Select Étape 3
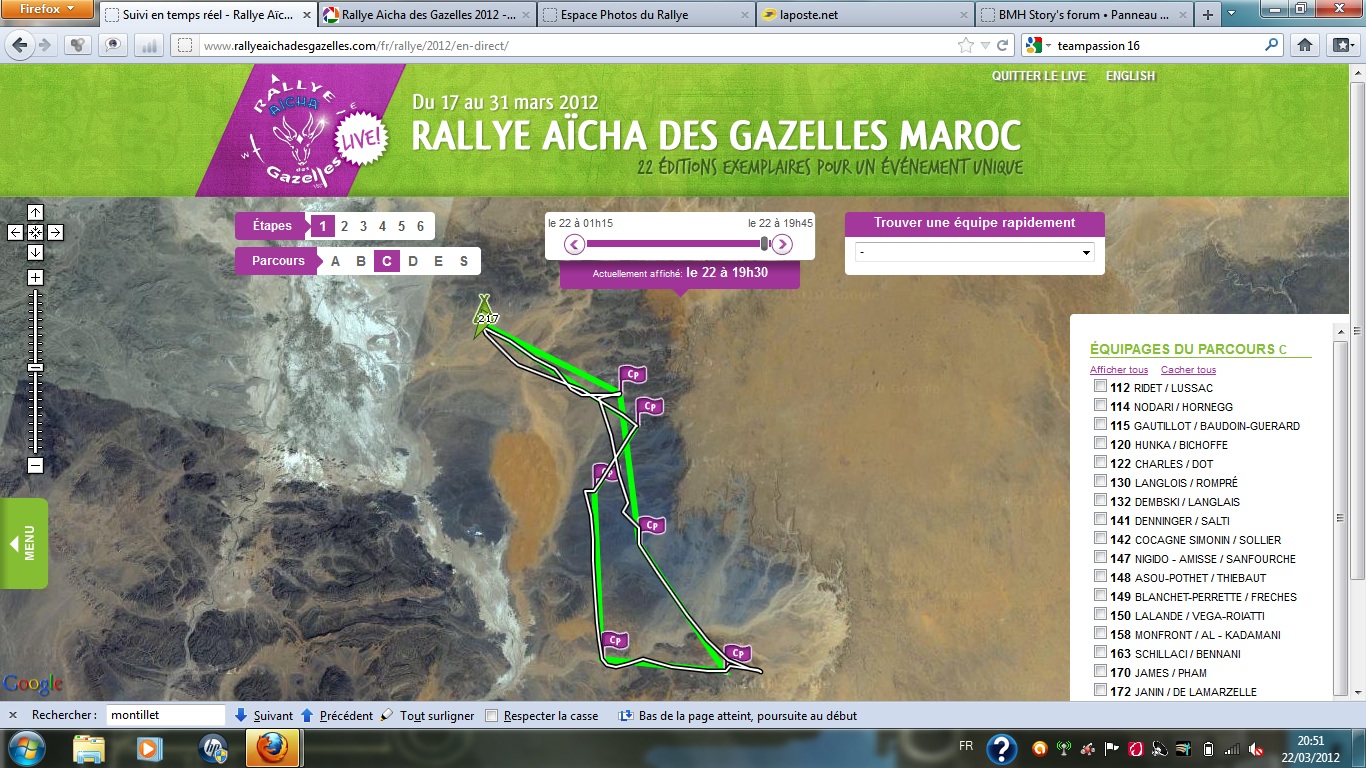This screenshot has height=768, width=1366. [363, 226]
